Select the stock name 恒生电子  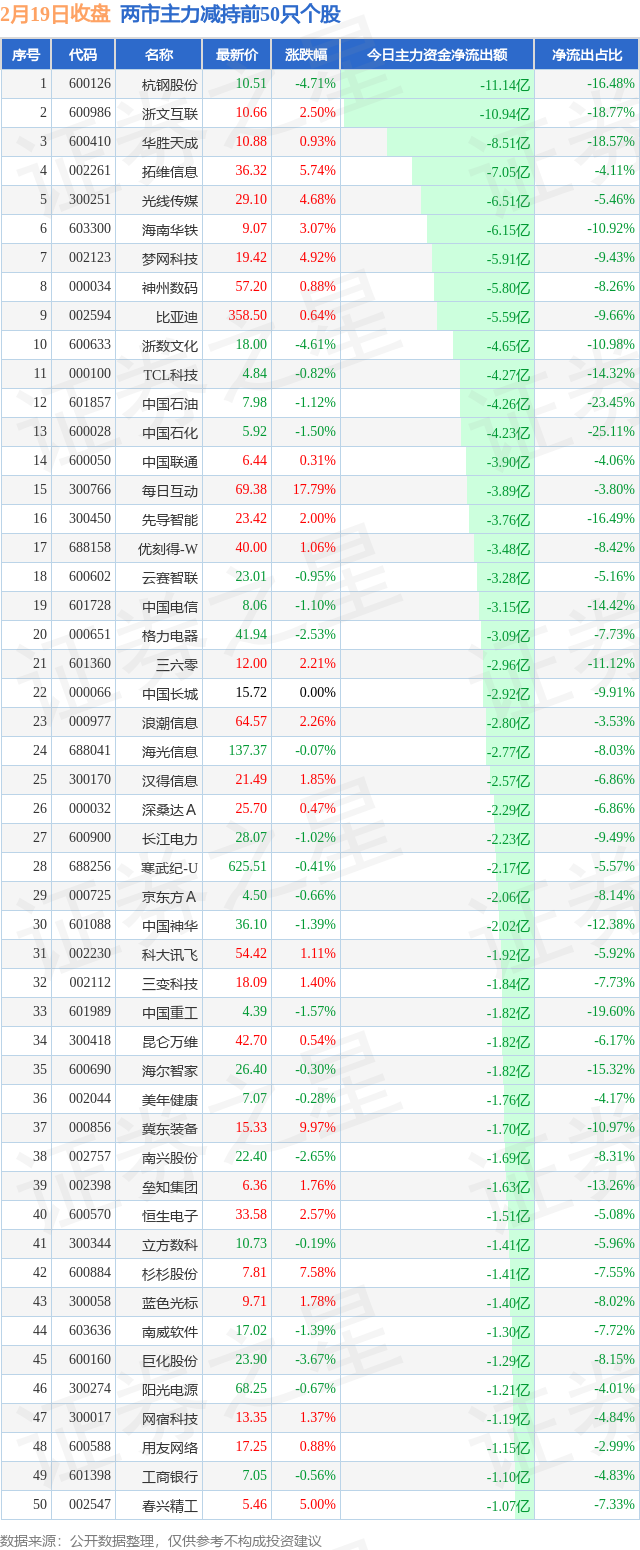tap(170, 1216)
